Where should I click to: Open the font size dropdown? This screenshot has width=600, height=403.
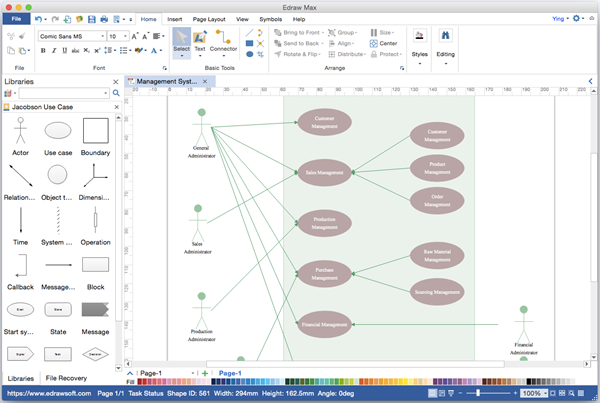(126, 36)
